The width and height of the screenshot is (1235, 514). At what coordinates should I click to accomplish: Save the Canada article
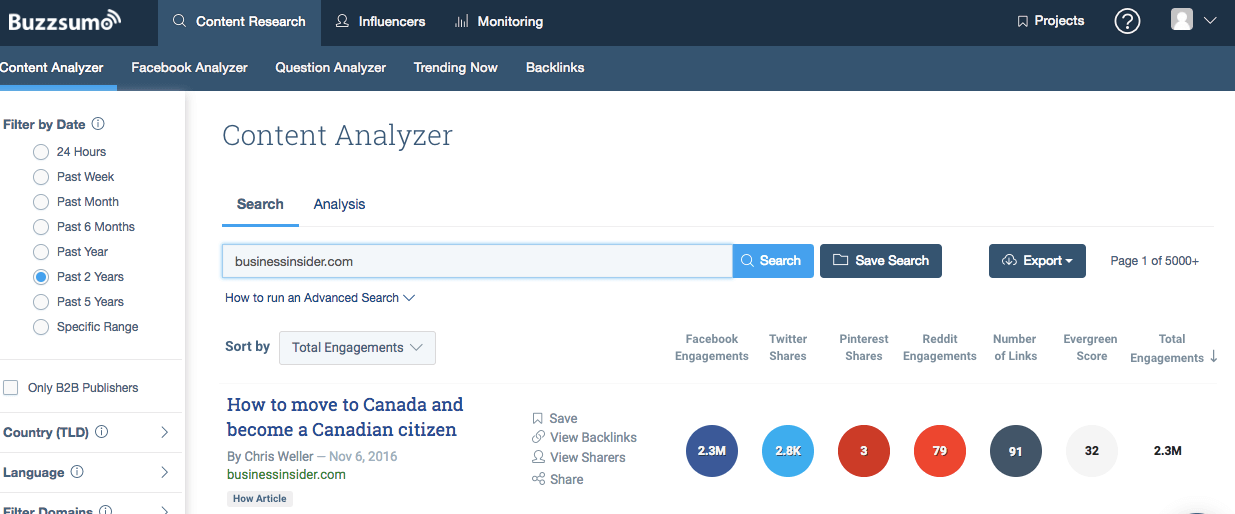(555, 418)
